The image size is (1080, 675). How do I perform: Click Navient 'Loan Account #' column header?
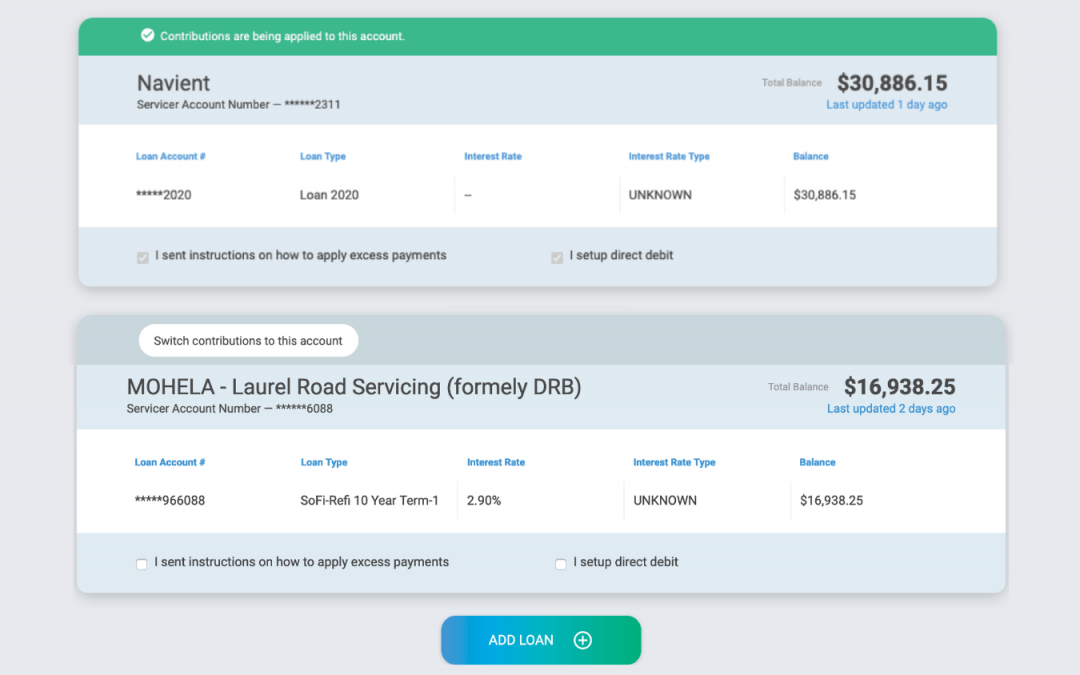(170, 156)
